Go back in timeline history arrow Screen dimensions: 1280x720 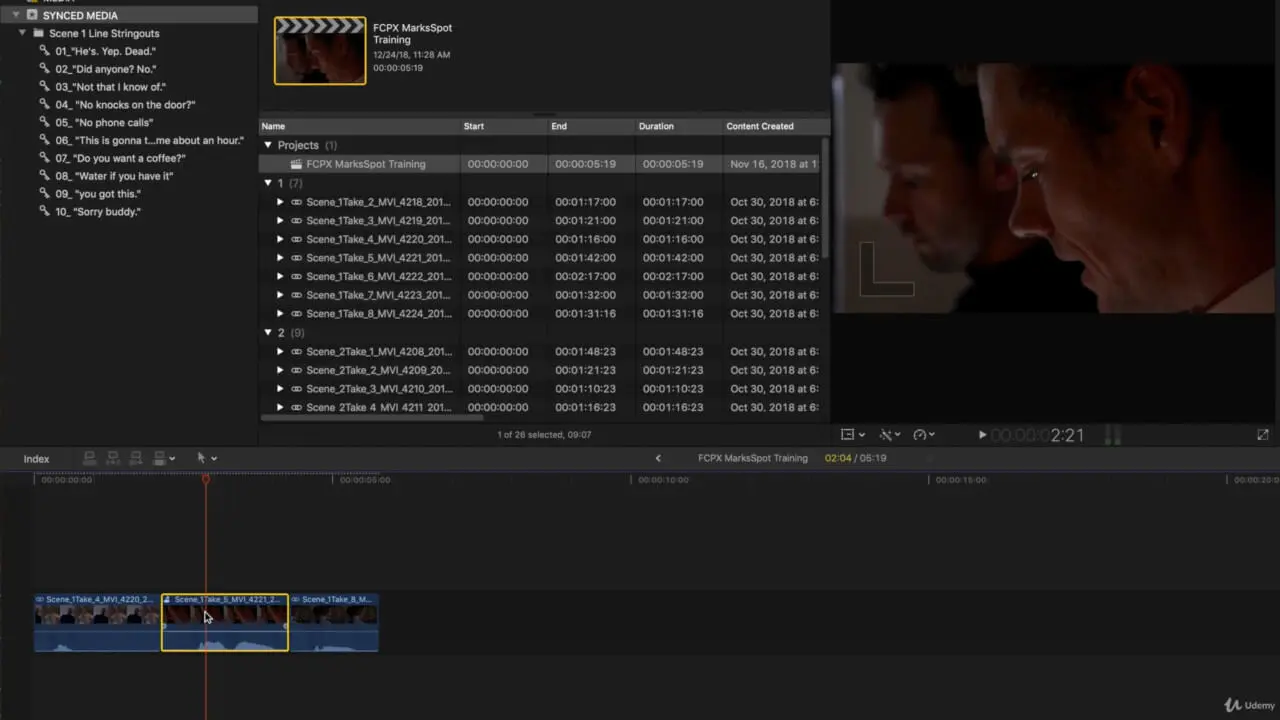click(658, 458)
